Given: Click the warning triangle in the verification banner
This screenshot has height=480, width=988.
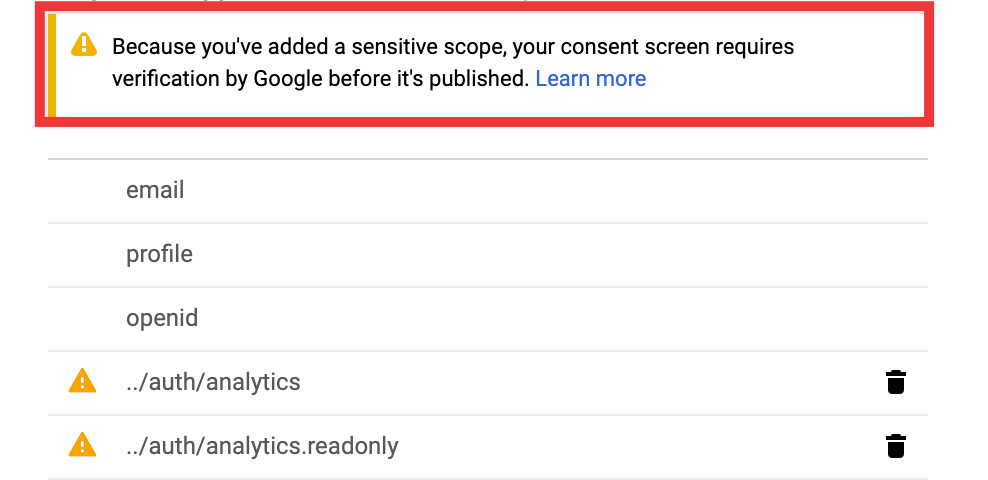Looking at the screenshot, I should [x=84, y=45].
